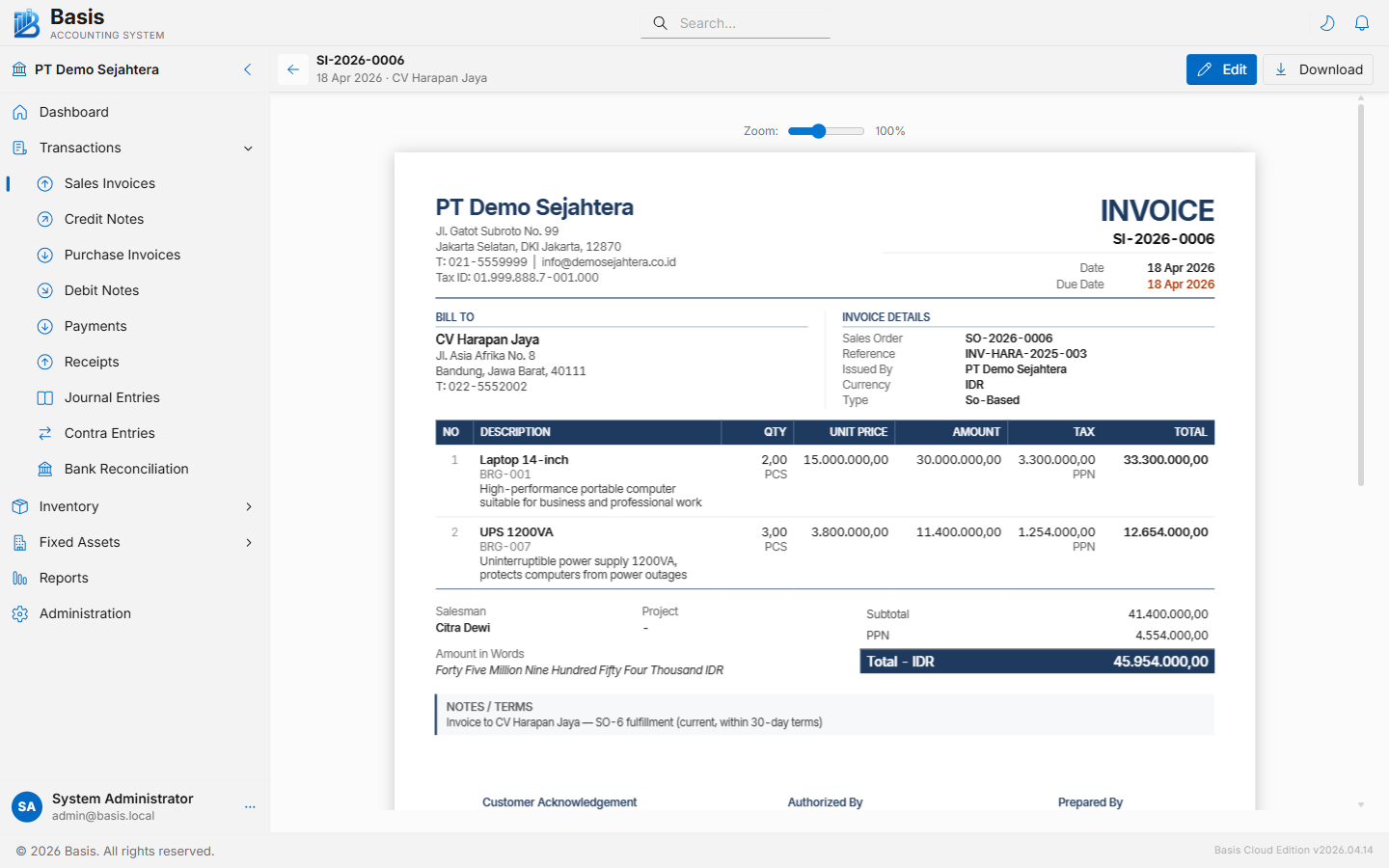Collapse the sidebar with the left chevron
Viewport: 1389px width, 868px height.
pos(247,69)
